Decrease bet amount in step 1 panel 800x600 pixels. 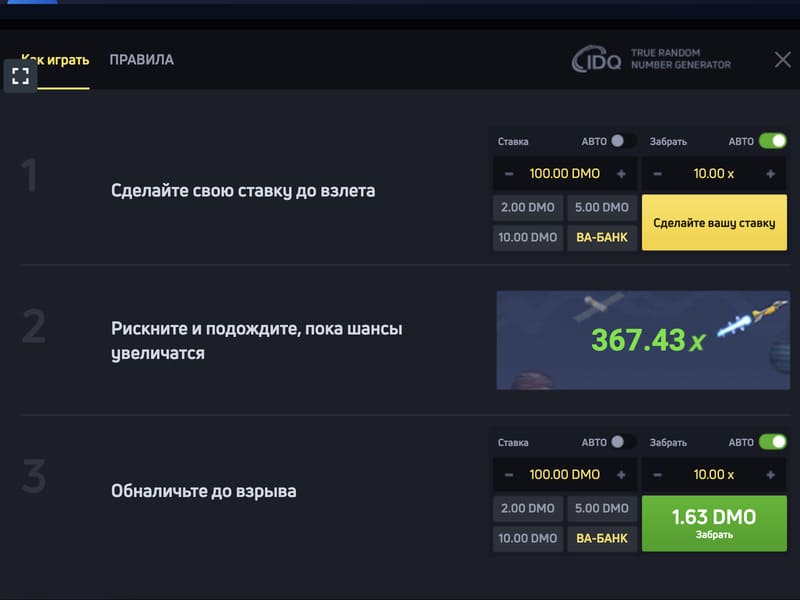coord(509,173)
